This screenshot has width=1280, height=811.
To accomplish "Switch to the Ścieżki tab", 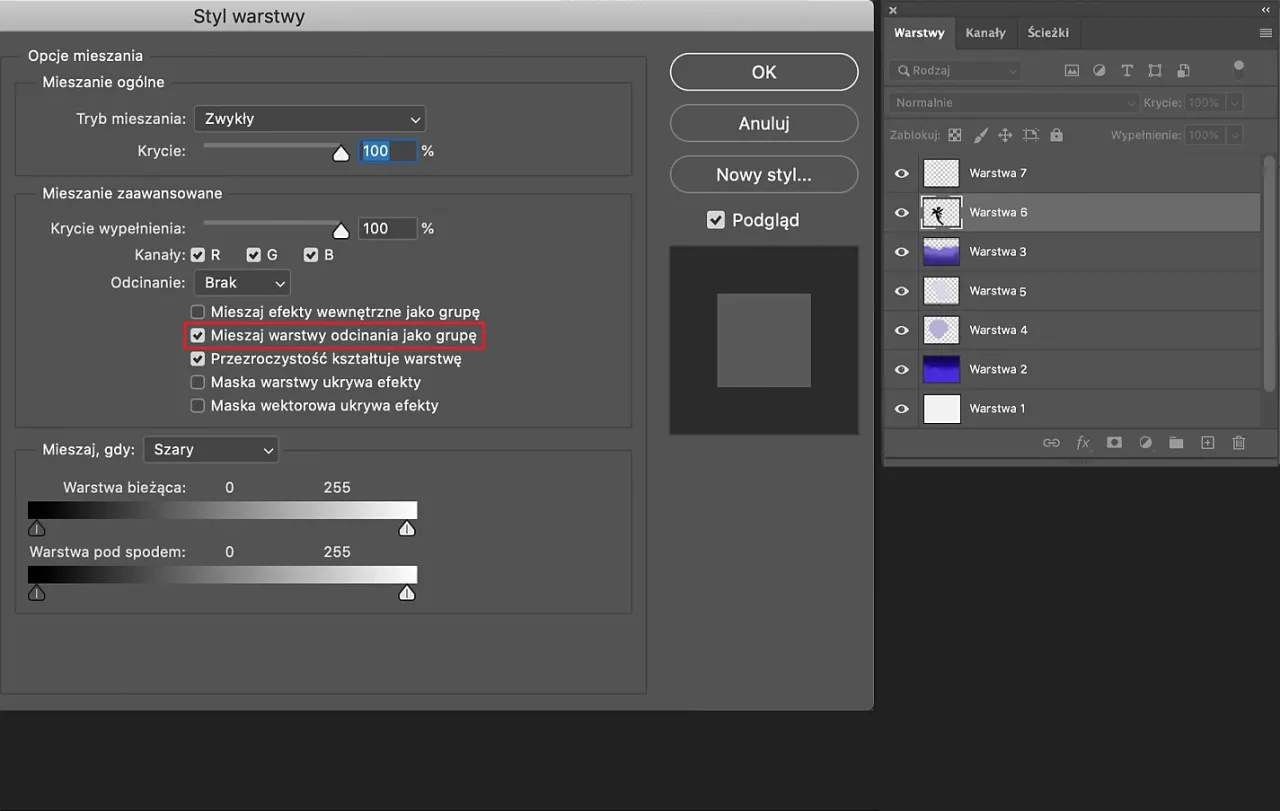I will coord(1049,32).
